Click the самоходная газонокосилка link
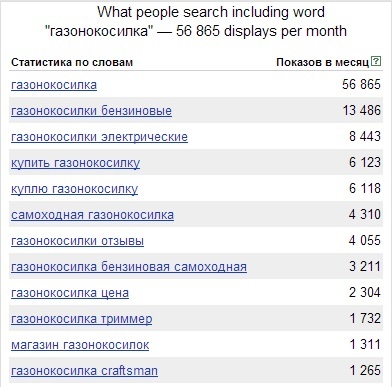Screen dimensions: 392x387 tap(92, 215)
